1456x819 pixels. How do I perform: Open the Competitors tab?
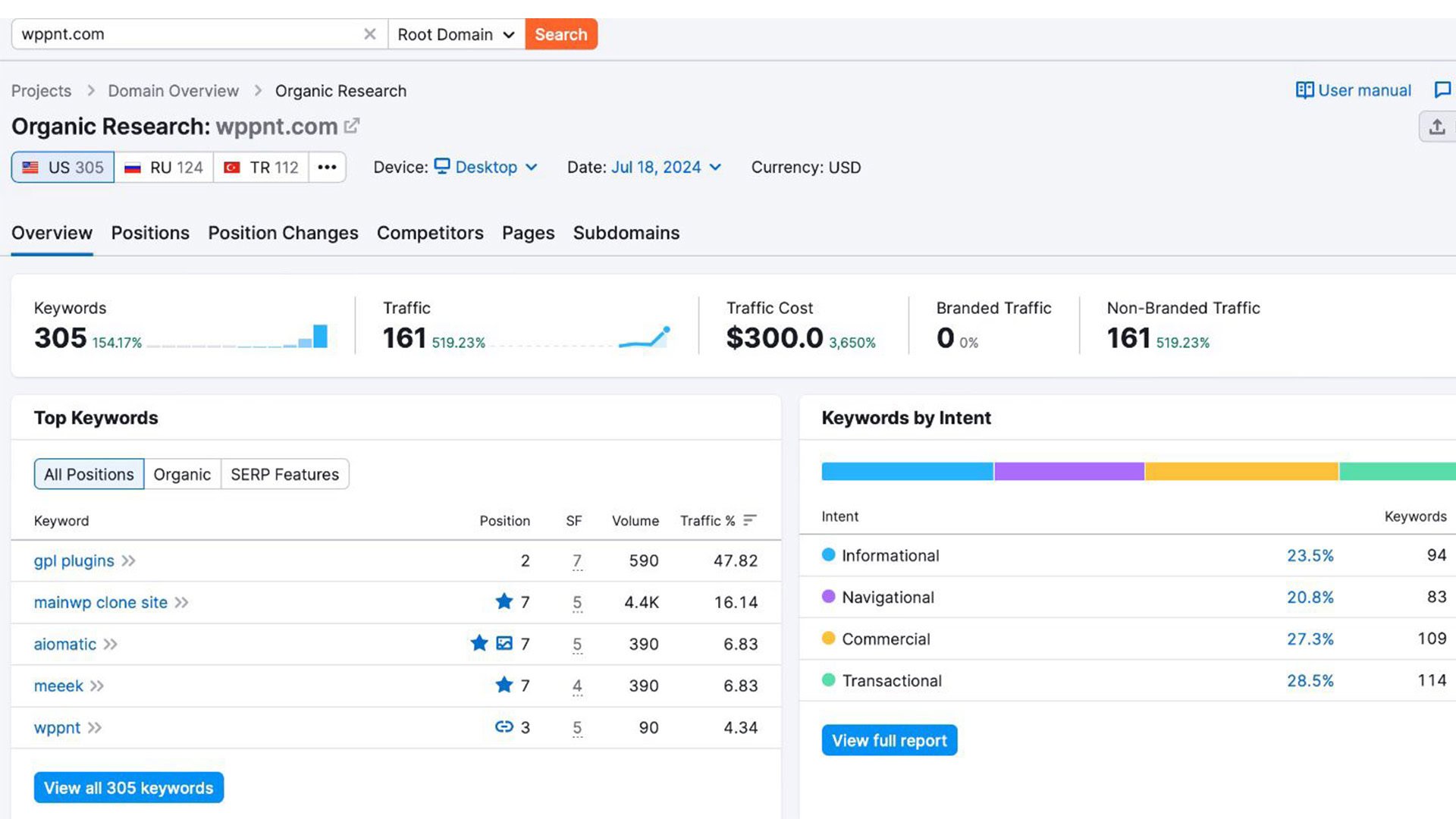(430, 233)
